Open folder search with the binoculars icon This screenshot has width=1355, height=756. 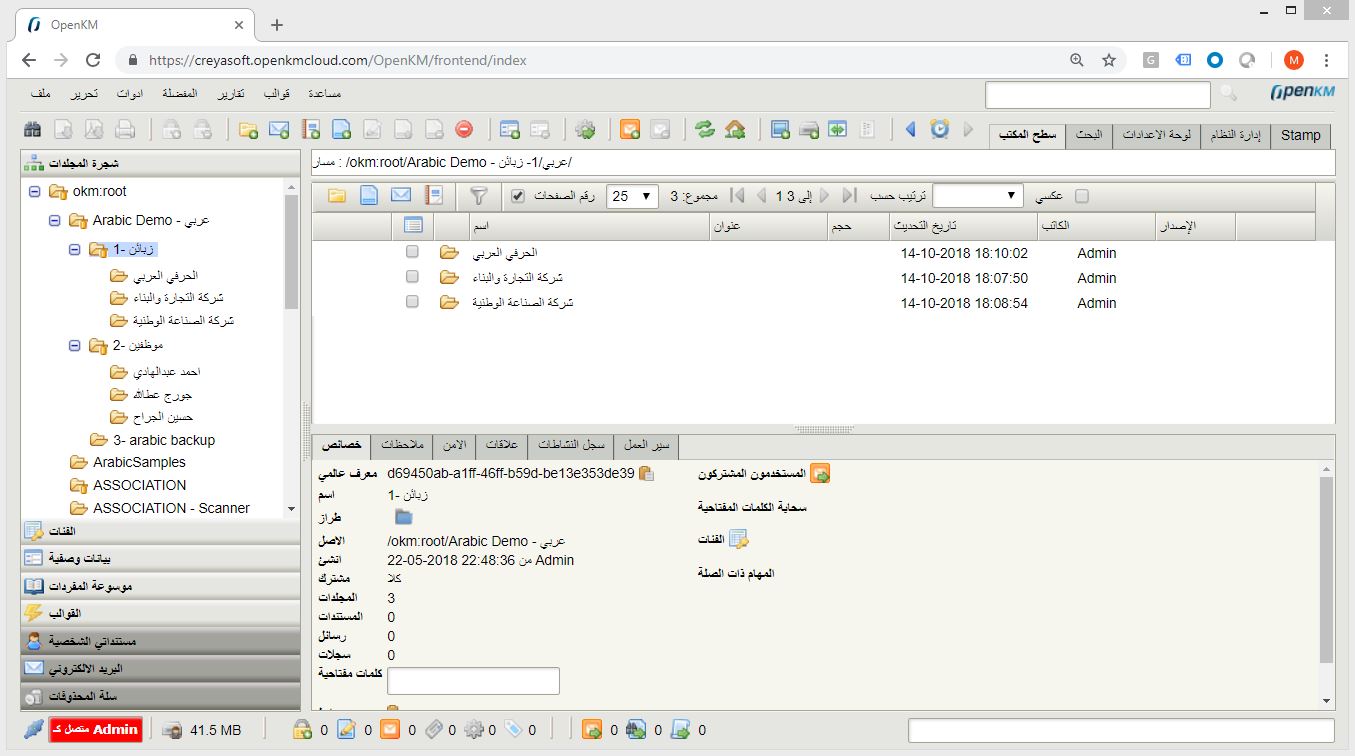[34, 130]
